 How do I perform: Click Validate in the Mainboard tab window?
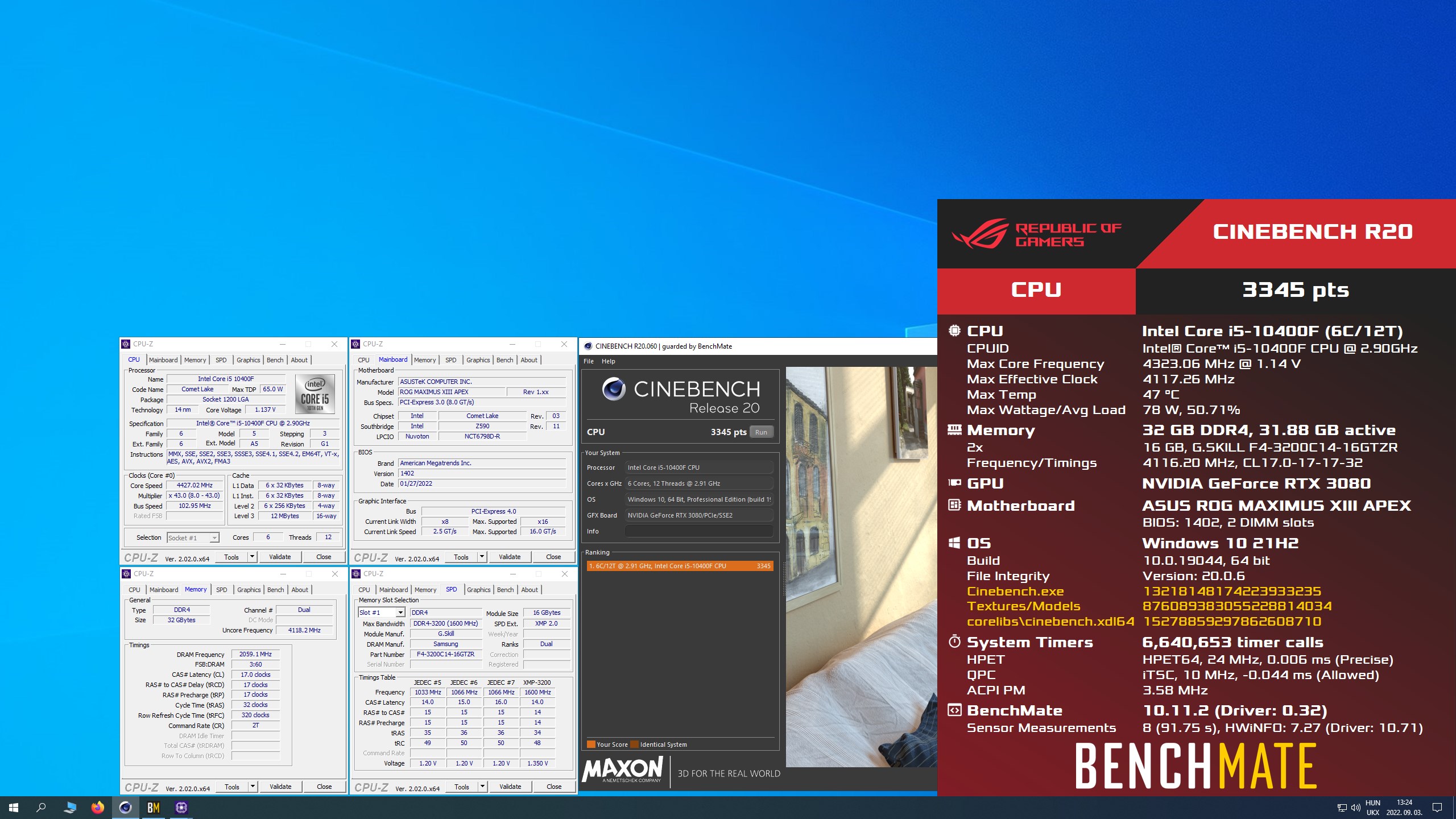tap(510, 557)
